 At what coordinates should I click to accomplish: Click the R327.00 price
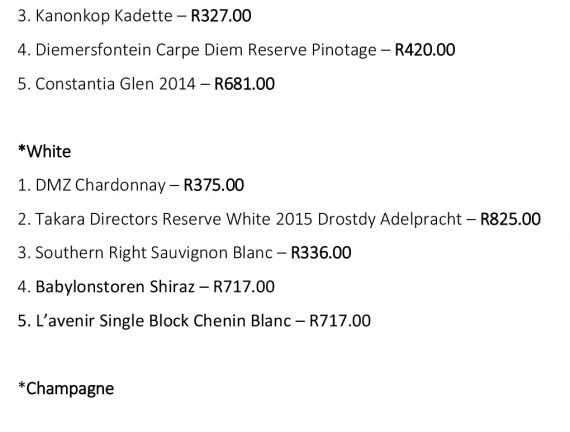(221, 16)
